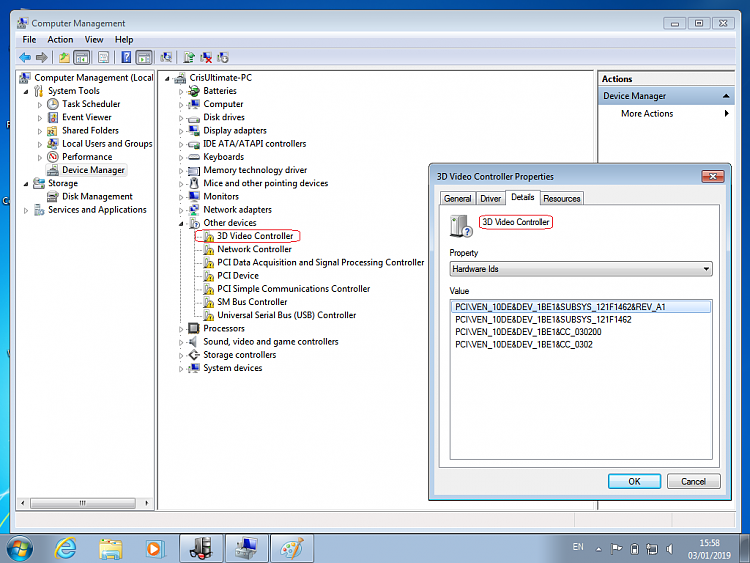
Task: Select Universal Serial Bus (USB) Controller device
Action: [287, 315]
